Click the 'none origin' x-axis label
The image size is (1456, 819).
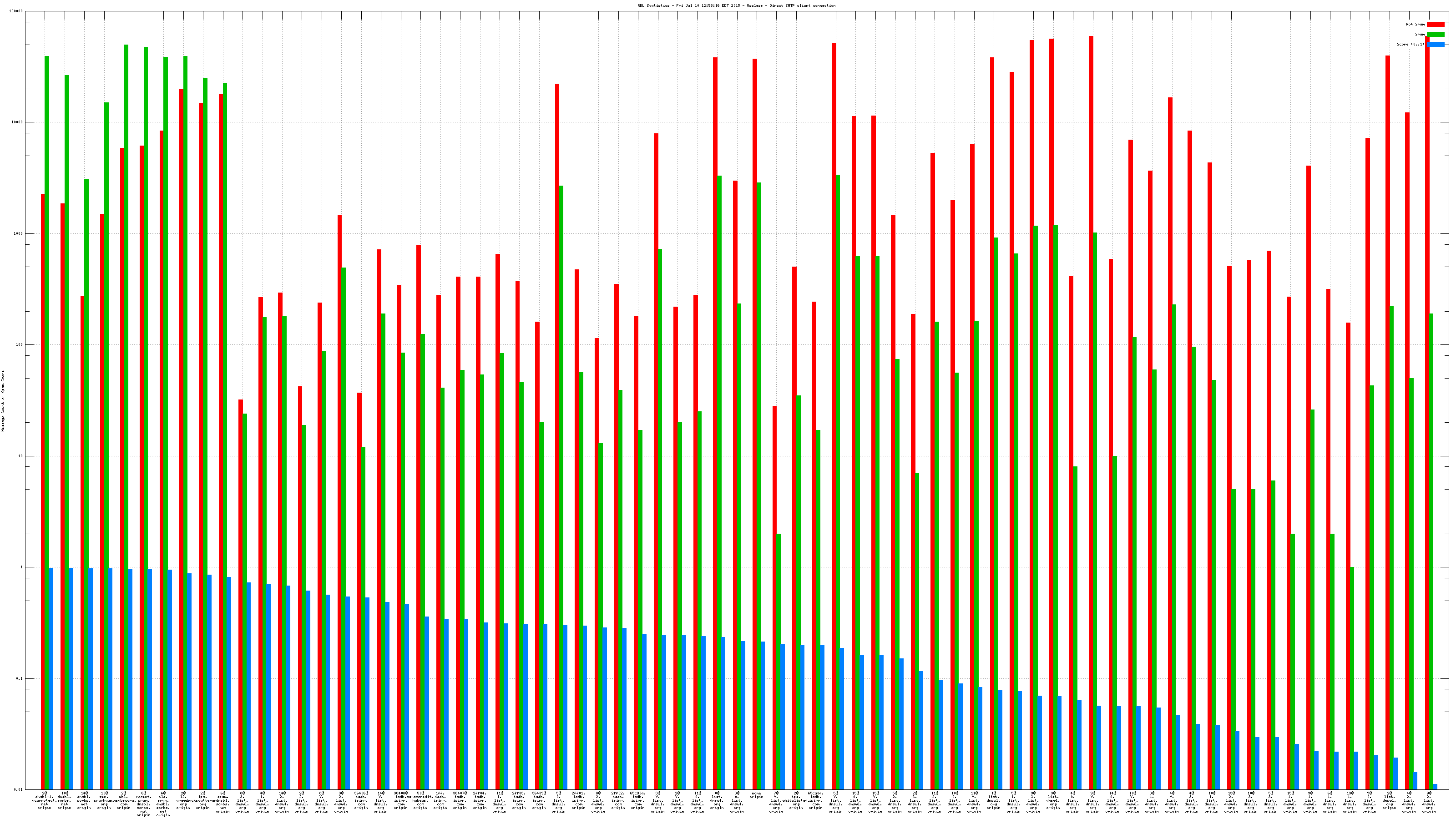click(x=756, y=795)
